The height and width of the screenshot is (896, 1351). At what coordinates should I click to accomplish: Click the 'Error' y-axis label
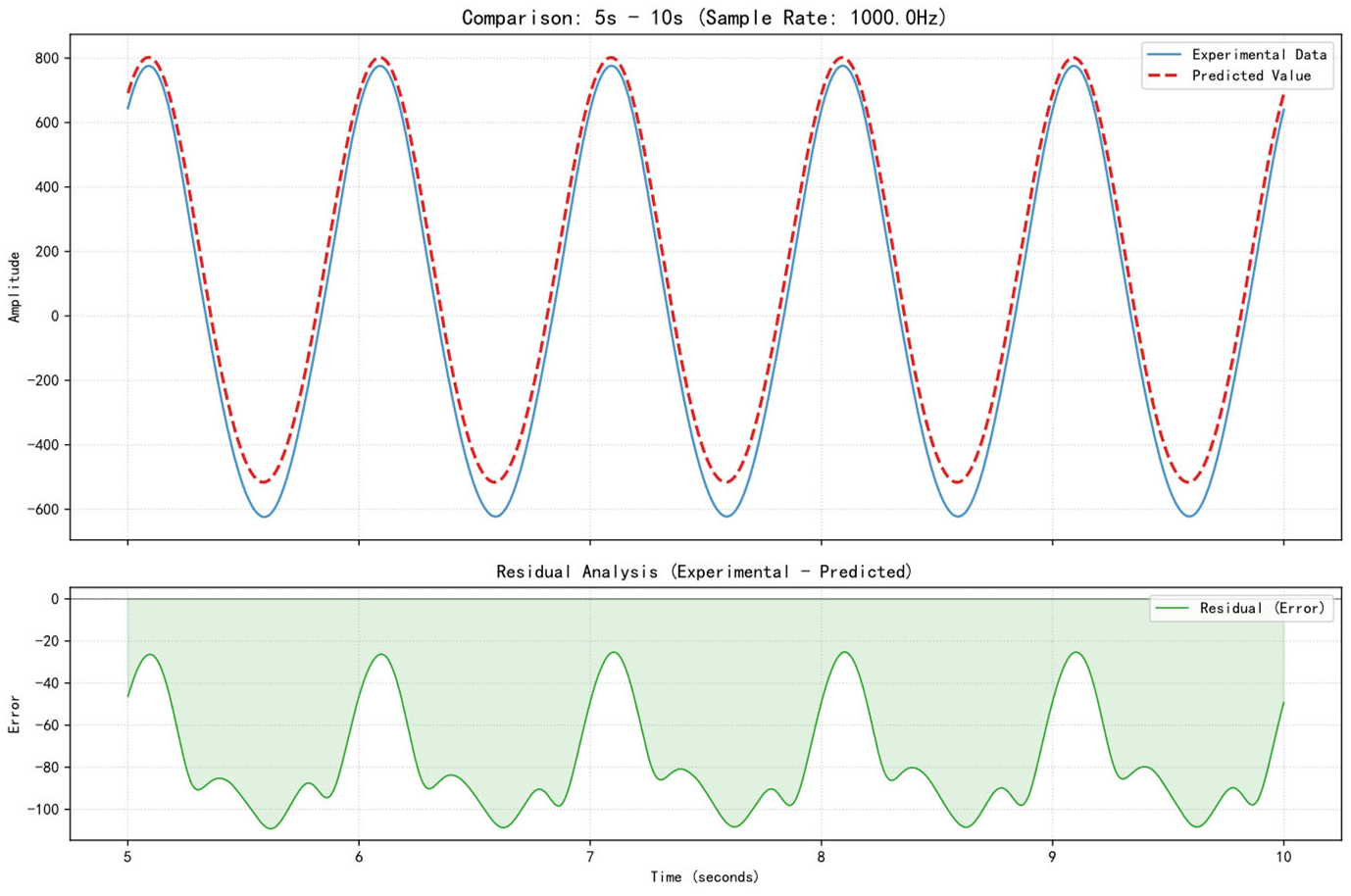point(14,714)
